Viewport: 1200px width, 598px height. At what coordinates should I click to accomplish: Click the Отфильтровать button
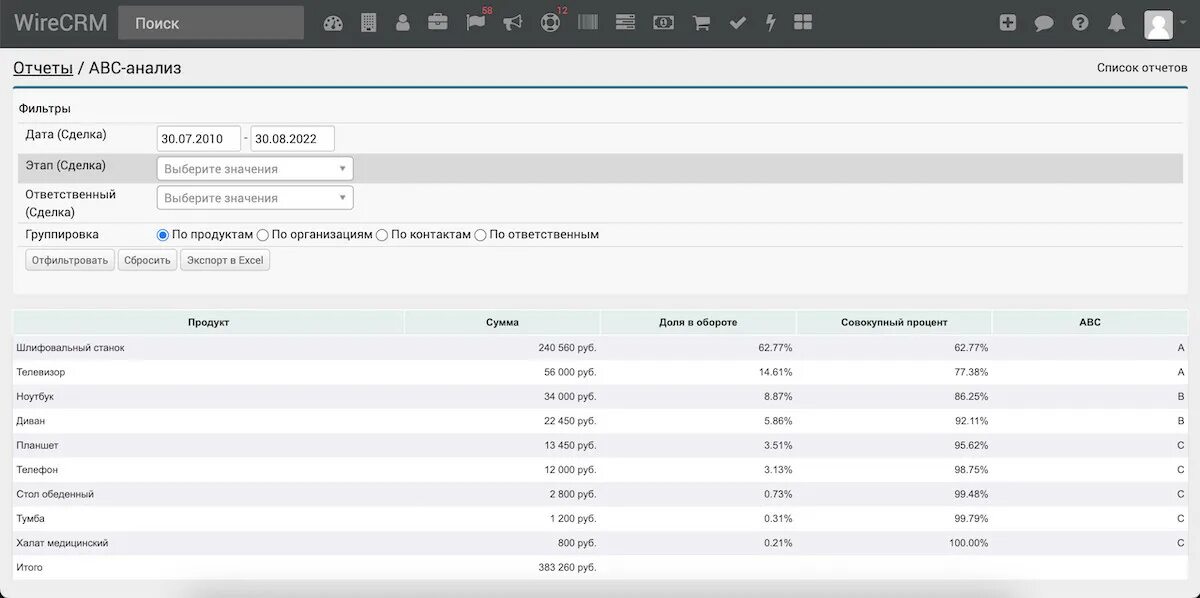pyautogui.click(x=70, y=260)
